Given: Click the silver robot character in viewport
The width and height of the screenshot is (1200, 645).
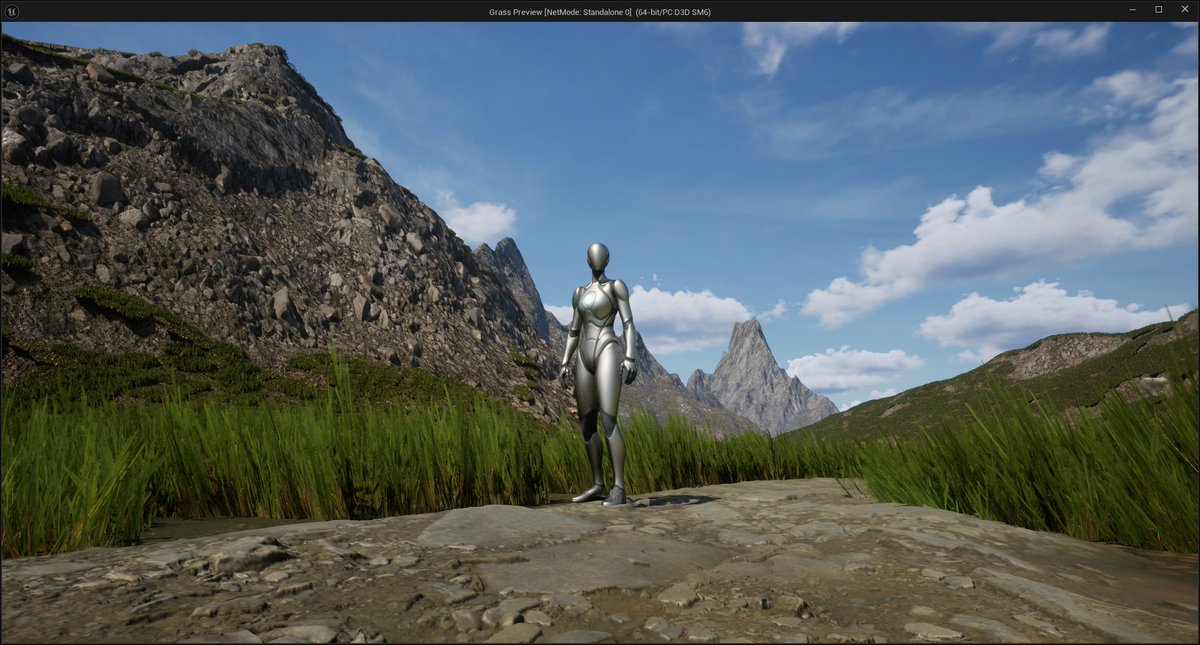Looking at the screenshot, I should coord(598,373).
